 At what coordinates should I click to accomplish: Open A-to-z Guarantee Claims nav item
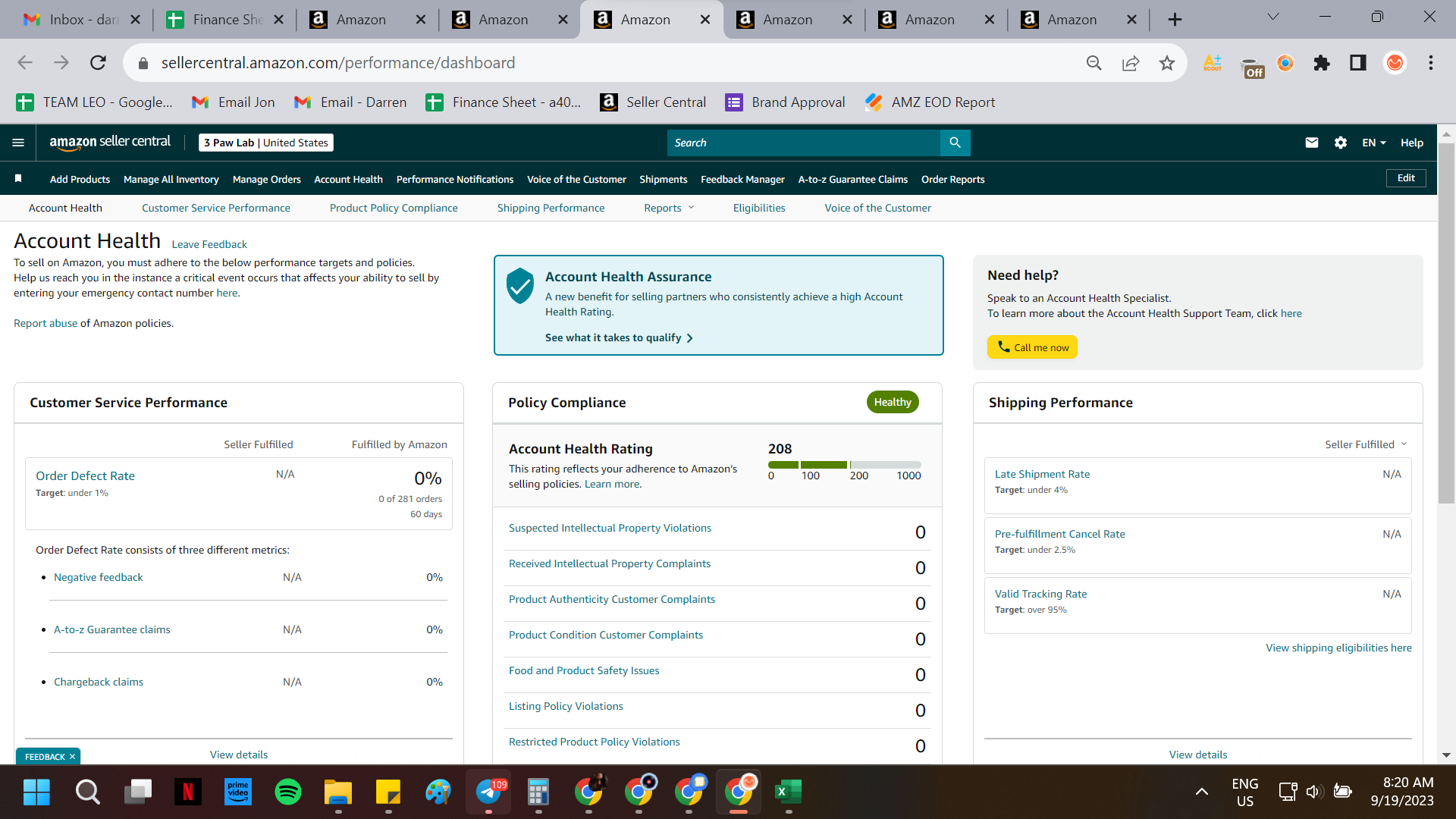853,180
